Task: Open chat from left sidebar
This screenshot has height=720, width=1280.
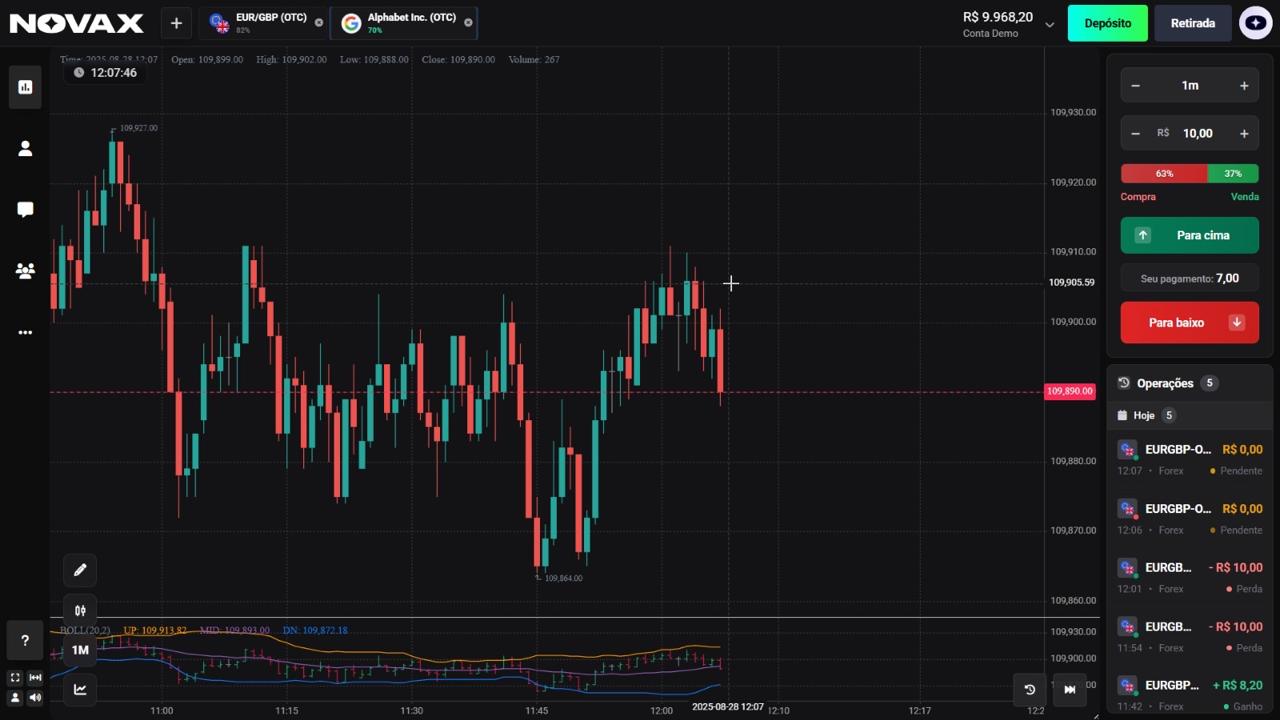Action: [25, 209]
